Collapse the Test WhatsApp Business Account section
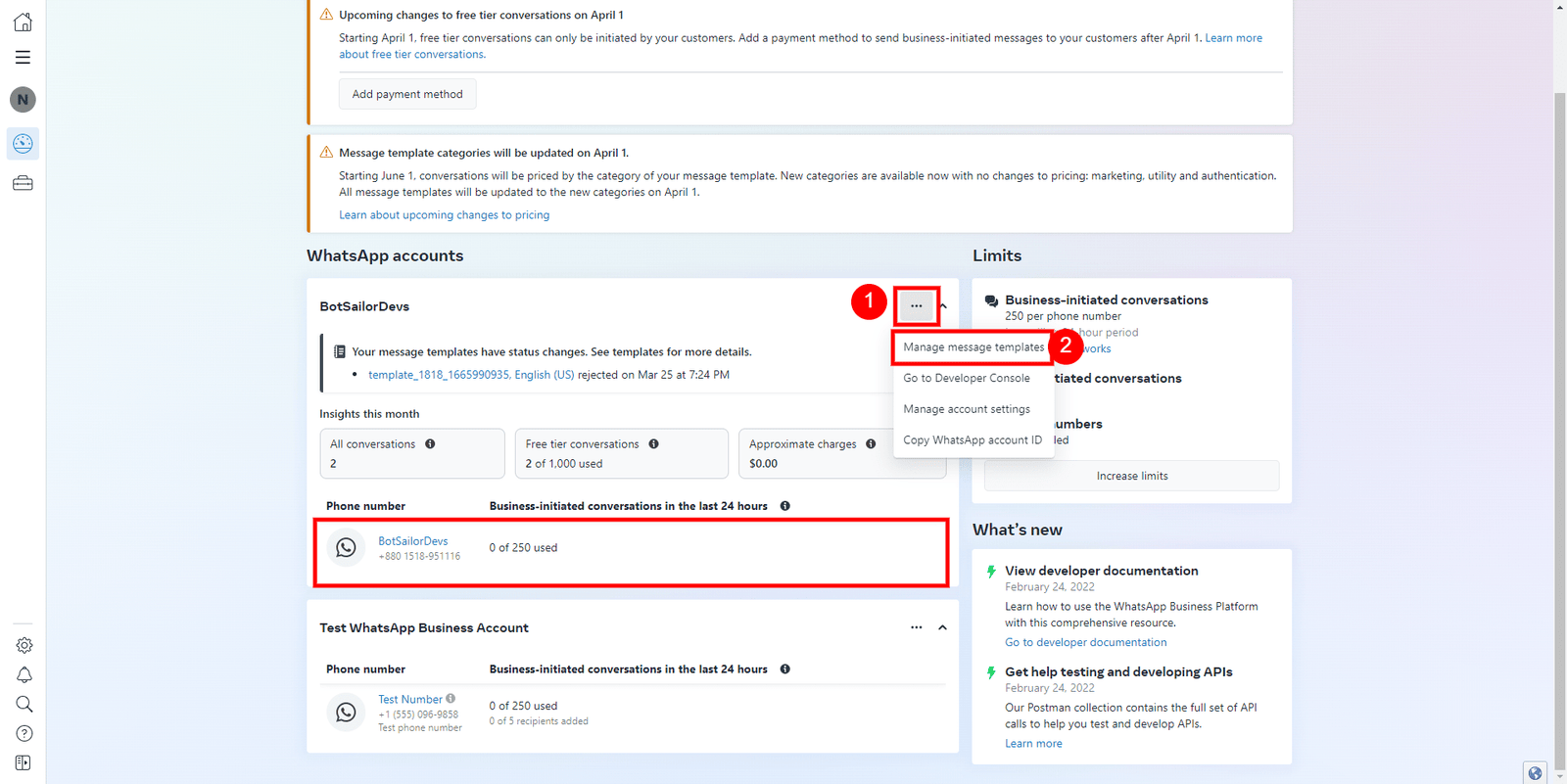The height and width of the screenshot is (784, 1567). pyautogui.click(x=942, y=627)
